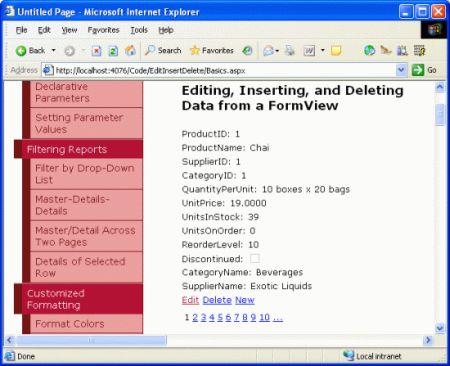
Task: Go to pager page 4
Action: 212,317
